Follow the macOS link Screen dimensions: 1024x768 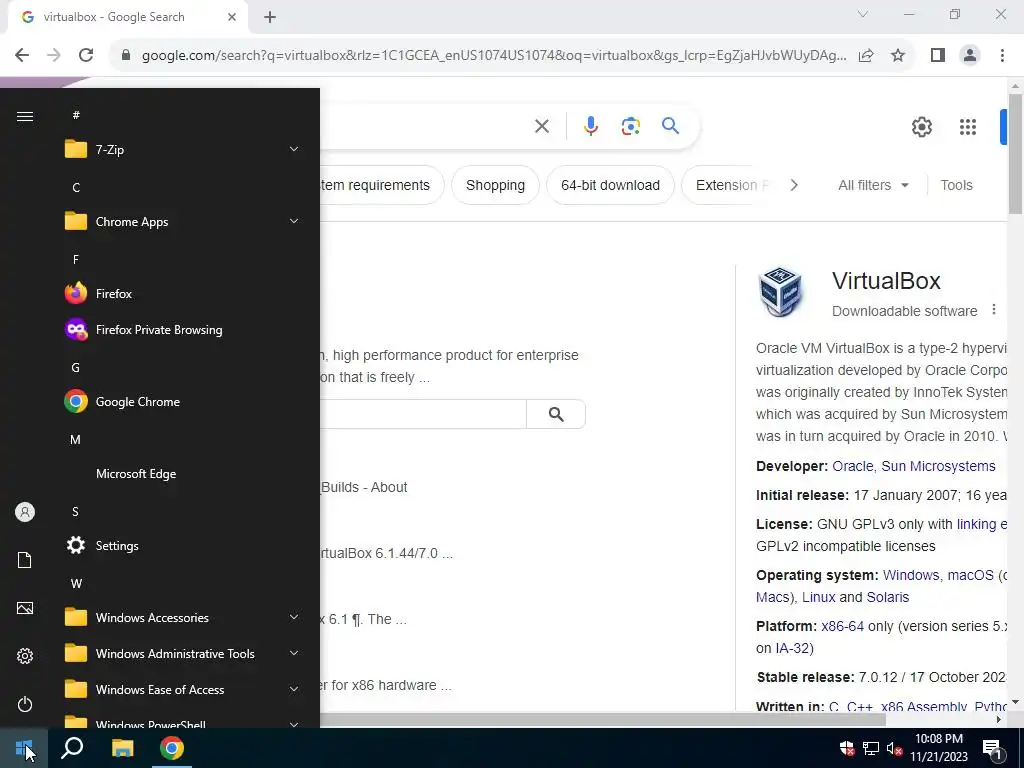pos(970,575)
